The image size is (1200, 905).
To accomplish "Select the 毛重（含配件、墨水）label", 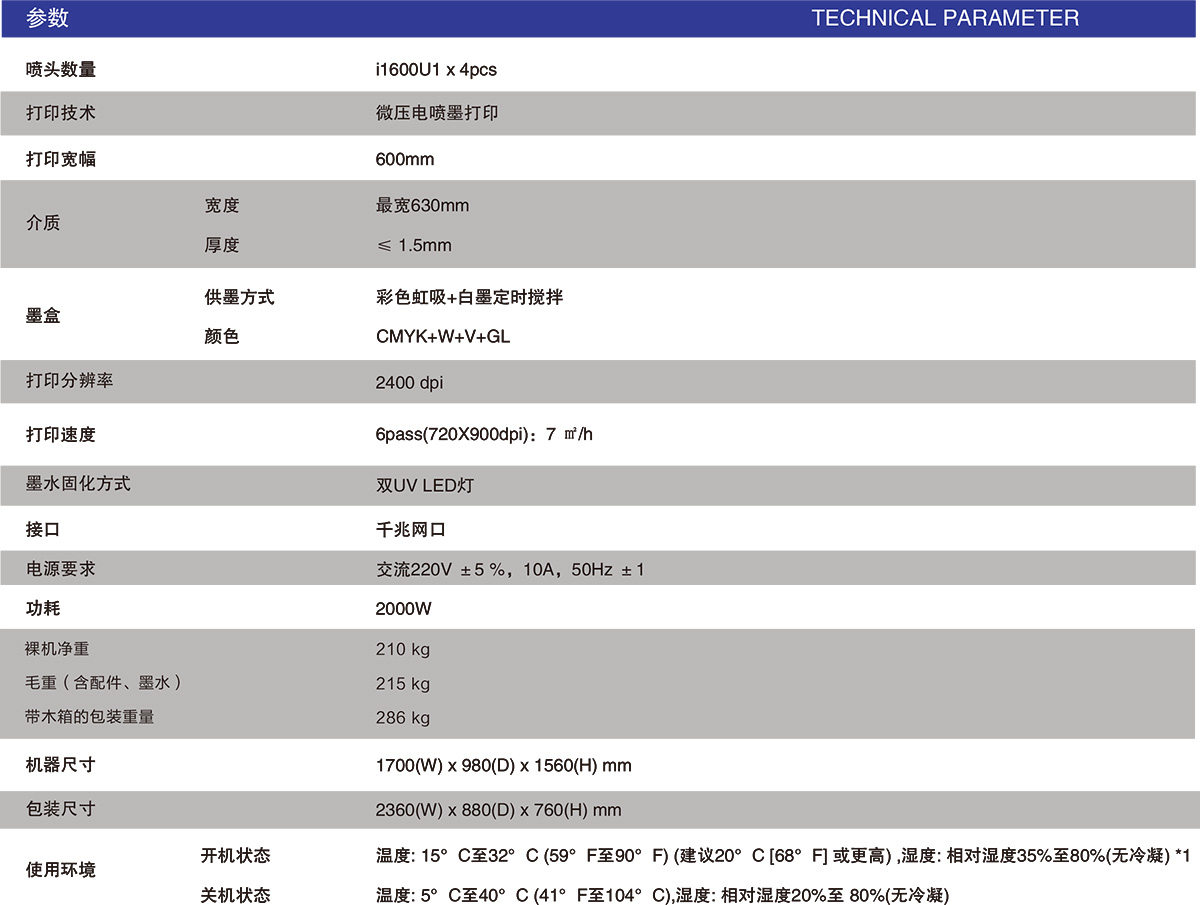I will pos(104,683).
